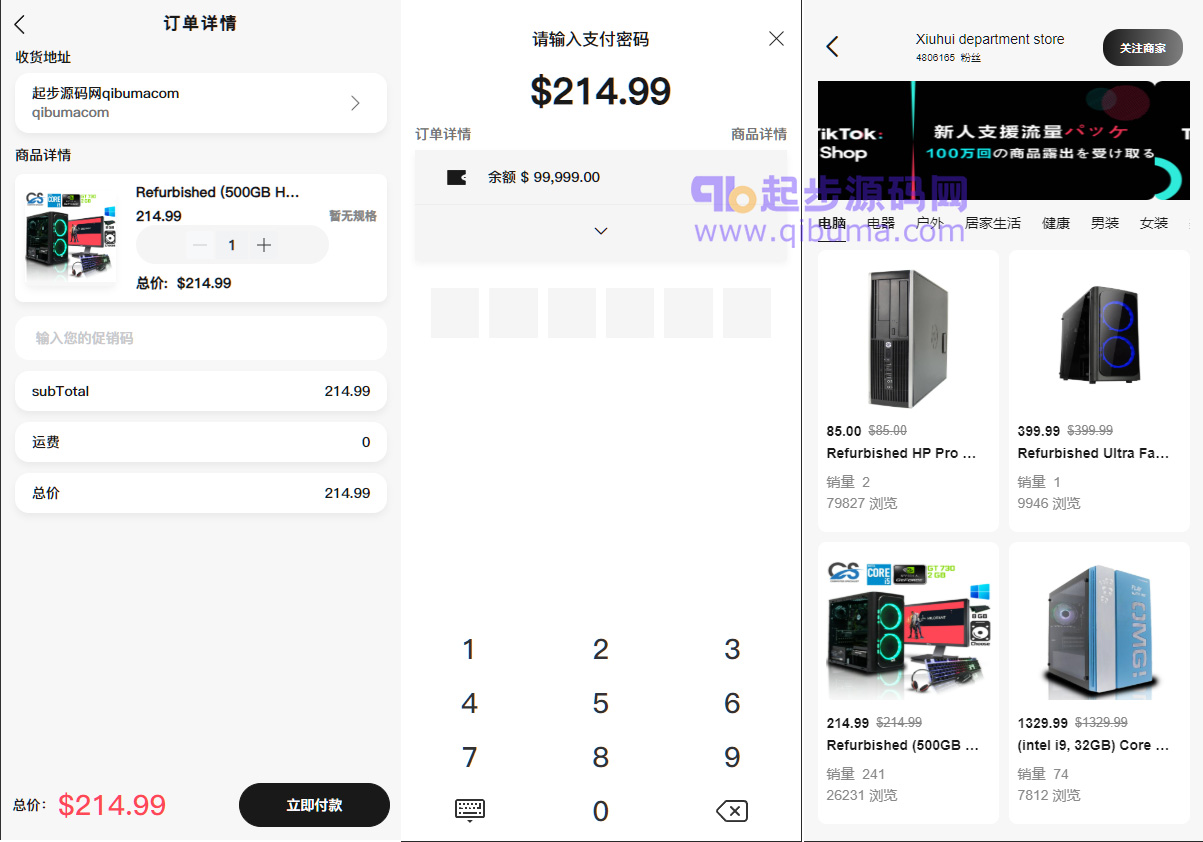1203x842 pixels.
Task: Increase quantity with the plus button
Action: 264,245
